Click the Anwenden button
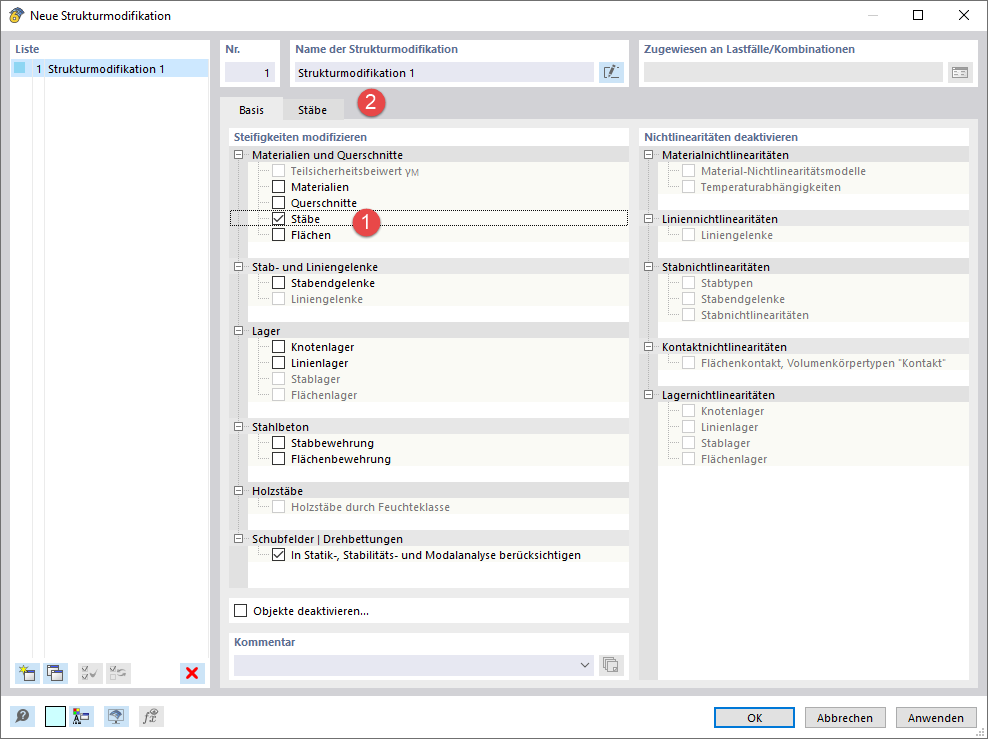The height and width of the screenshot is (739, 988). click(x=936, y=718)
